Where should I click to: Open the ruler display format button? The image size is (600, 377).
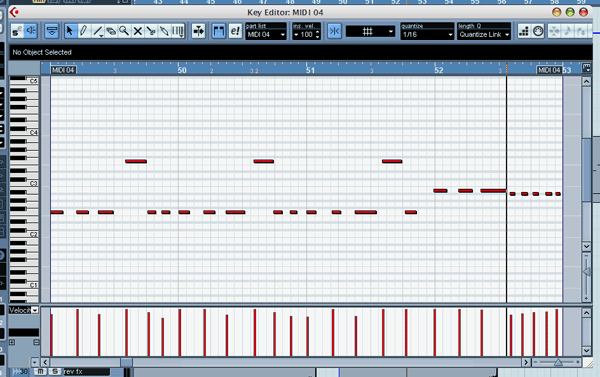586,68
